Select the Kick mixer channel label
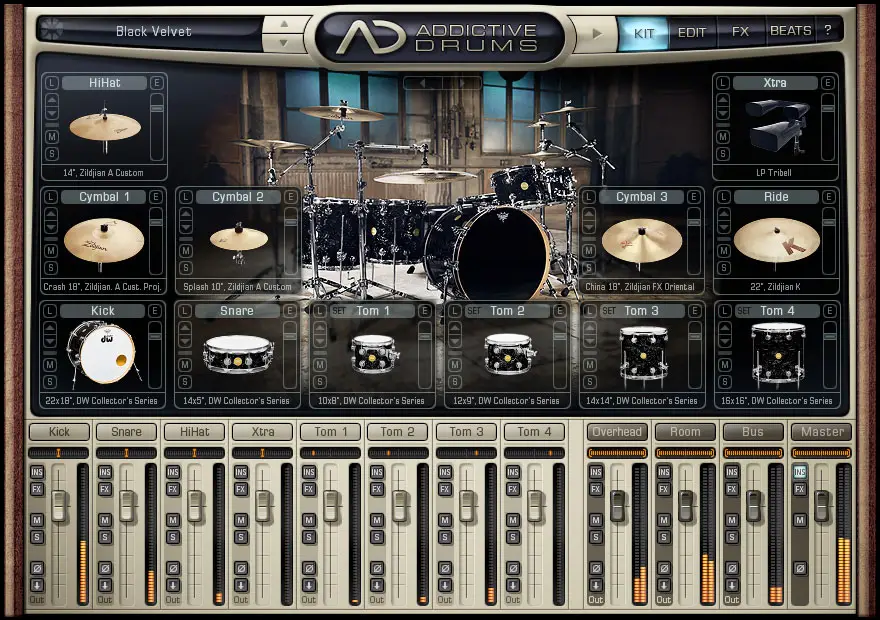 coord(59,432)
